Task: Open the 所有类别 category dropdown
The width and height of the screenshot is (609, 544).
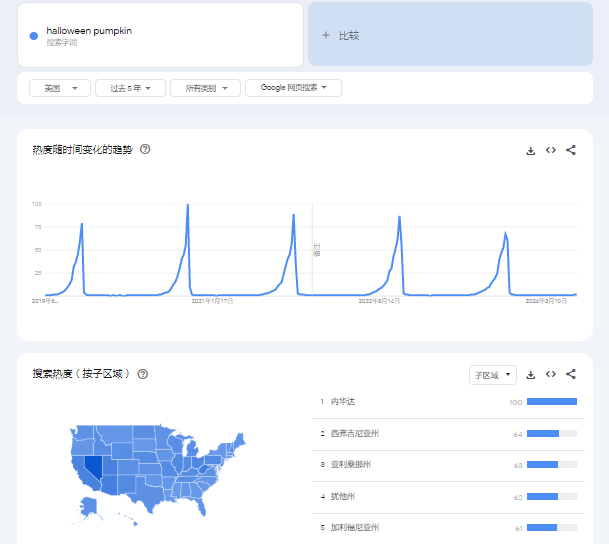Action: coord(205,88)
